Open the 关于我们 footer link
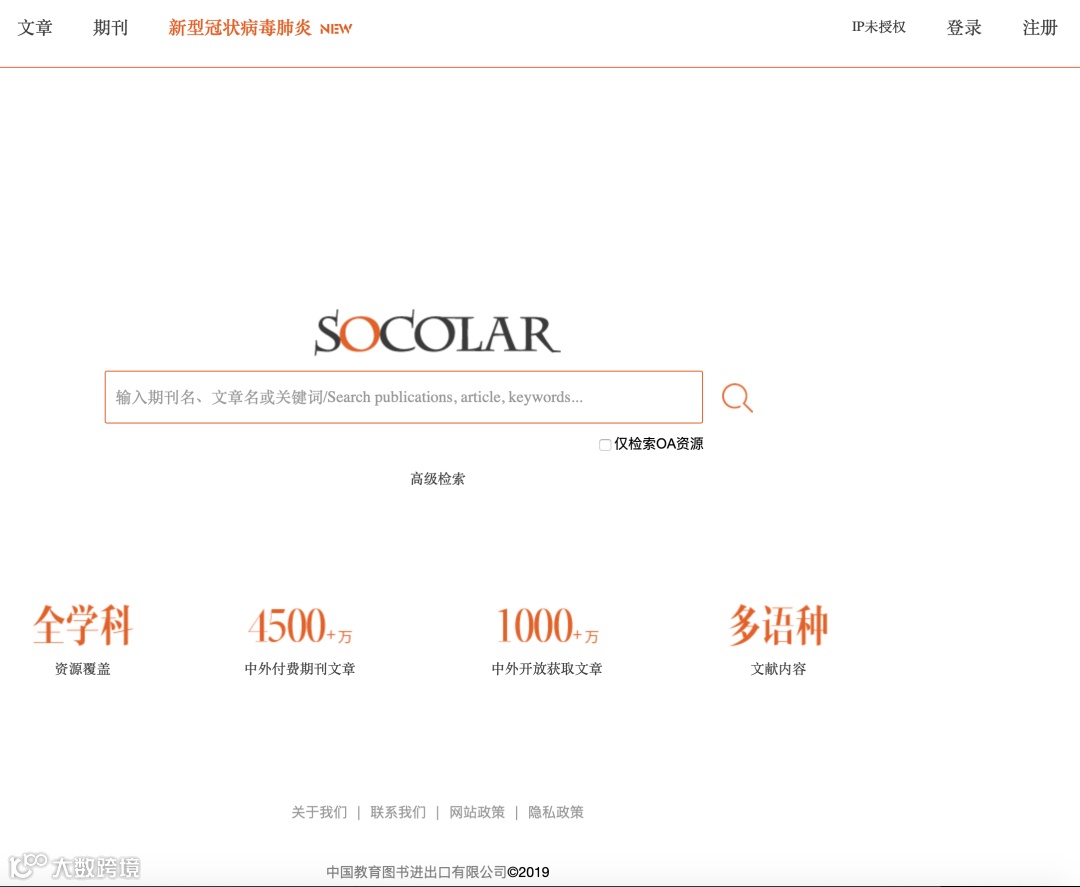This screenshot has height=887, width=1080. pos(320,812)
